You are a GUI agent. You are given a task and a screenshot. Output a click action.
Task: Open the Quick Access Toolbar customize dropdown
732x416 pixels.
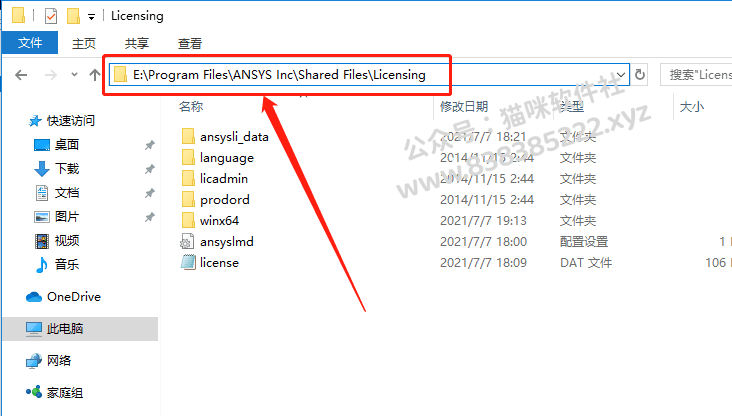pyautogui.click(x=92, y=17)
